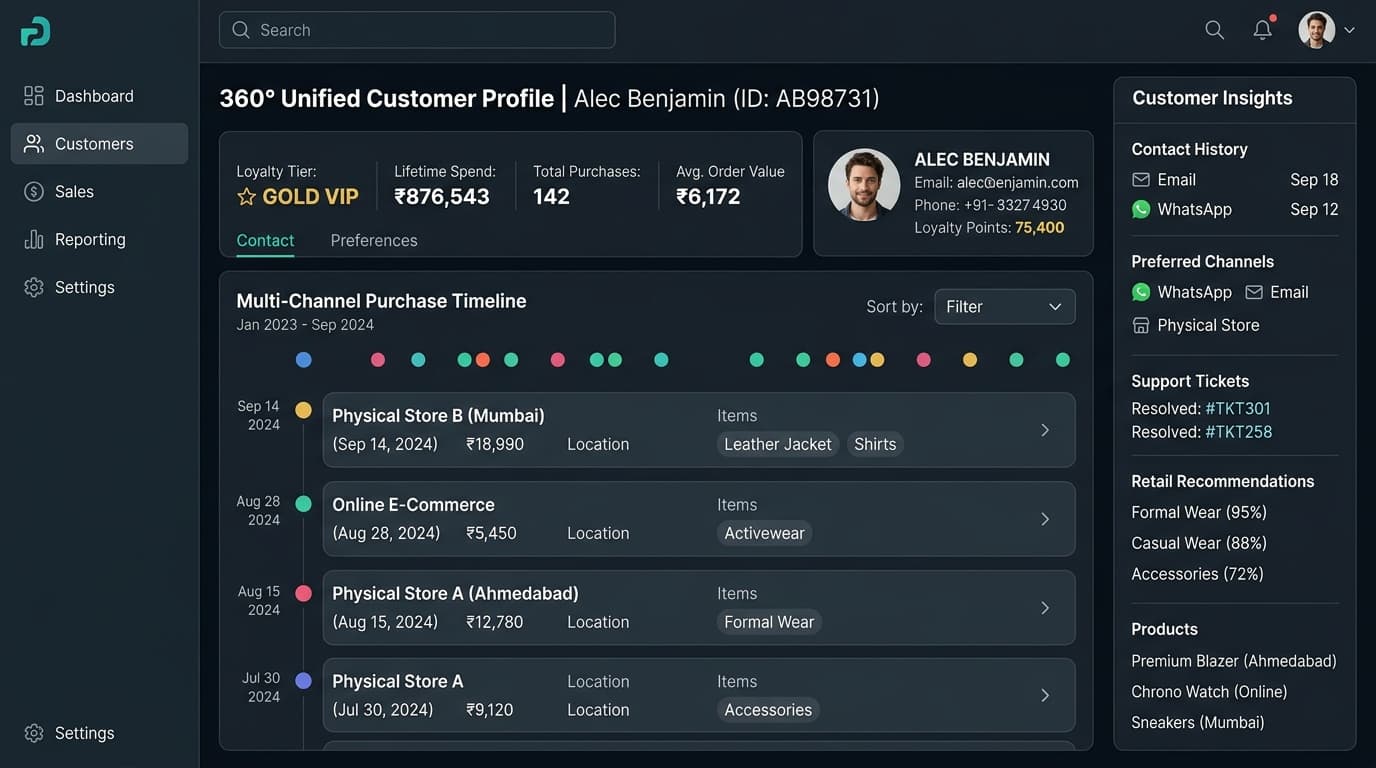Open notifications with the bell icon

click(x=1263, y=30)
